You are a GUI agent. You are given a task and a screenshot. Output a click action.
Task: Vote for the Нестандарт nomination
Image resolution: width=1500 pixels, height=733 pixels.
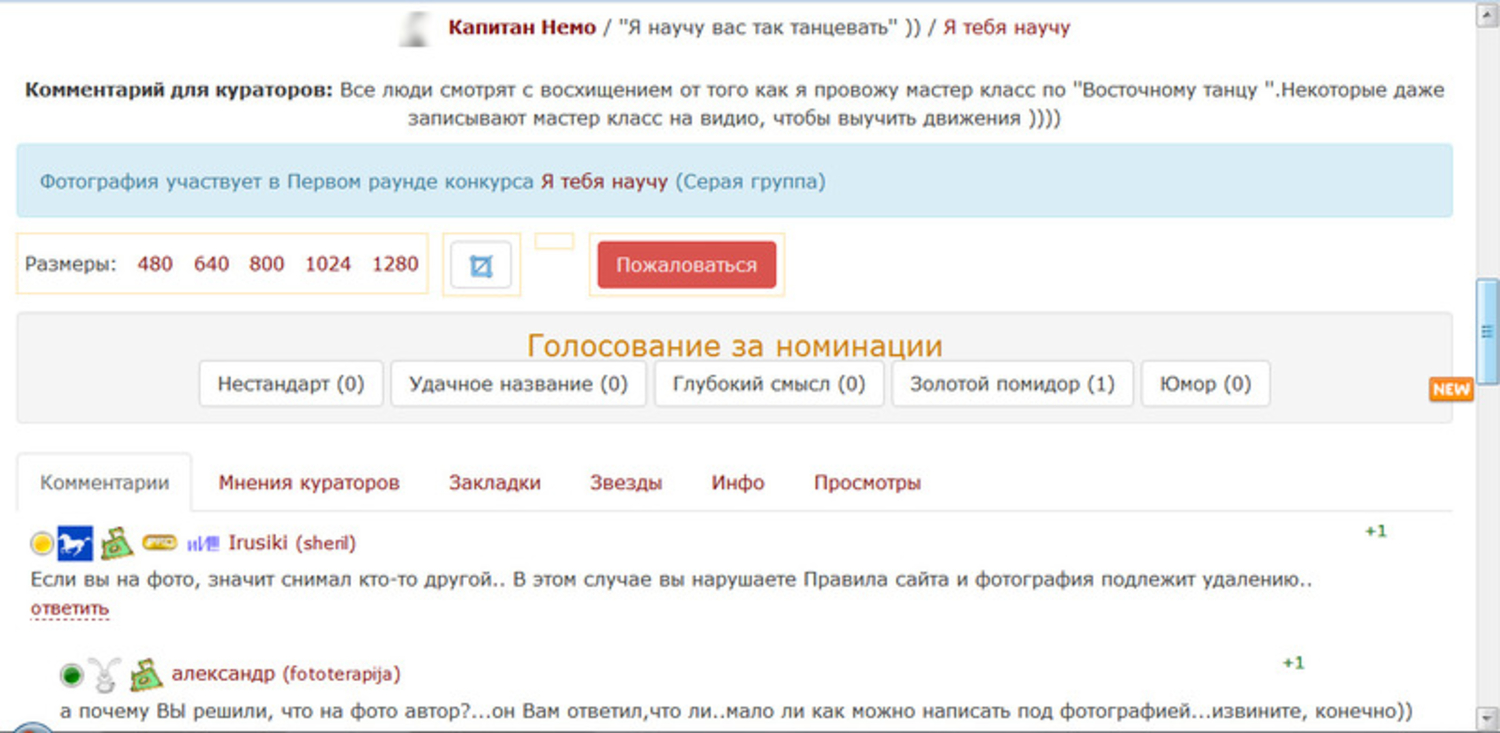tap(291, 384)
